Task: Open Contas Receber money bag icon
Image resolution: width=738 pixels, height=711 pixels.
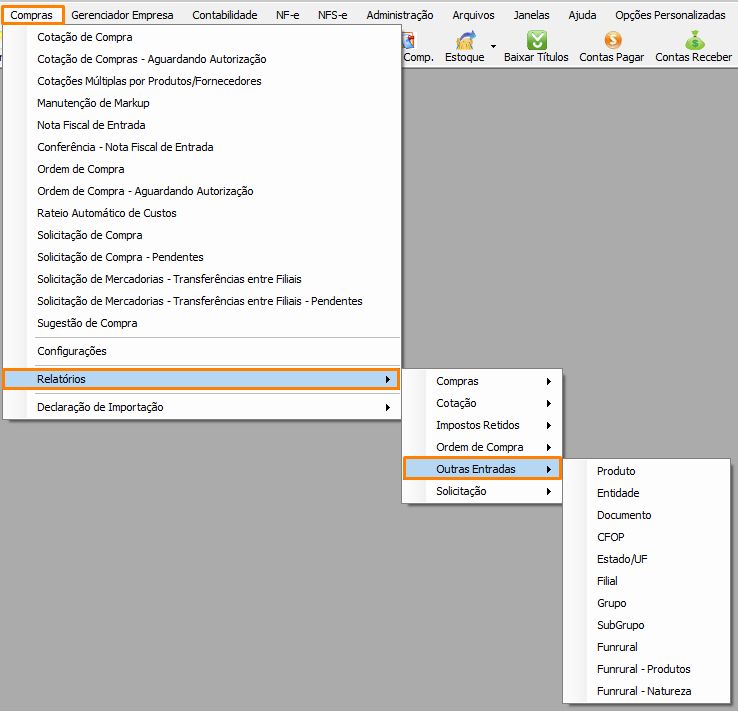Action: 693,41
